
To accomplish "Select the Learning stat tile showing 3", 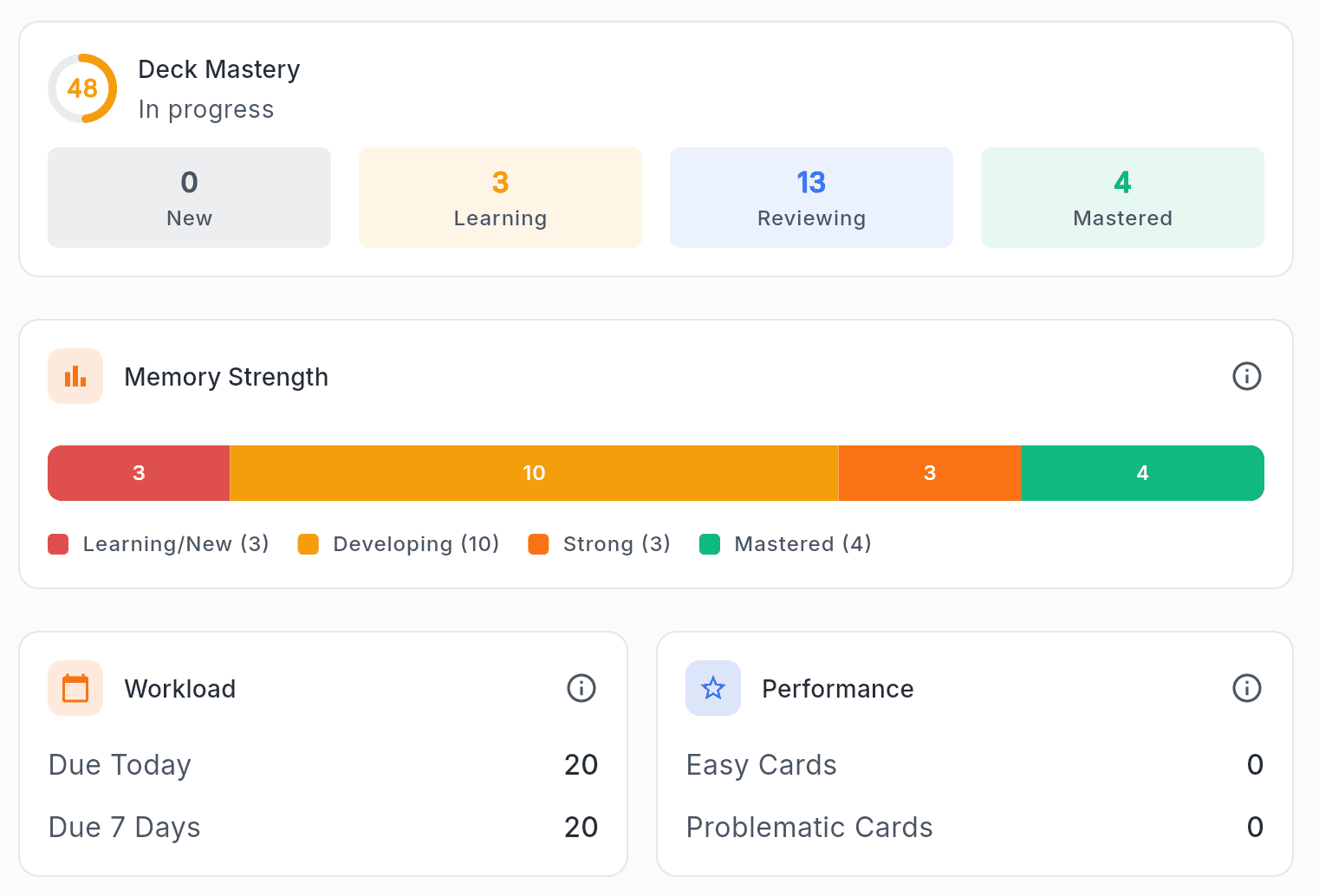I will tap(500, 198).
